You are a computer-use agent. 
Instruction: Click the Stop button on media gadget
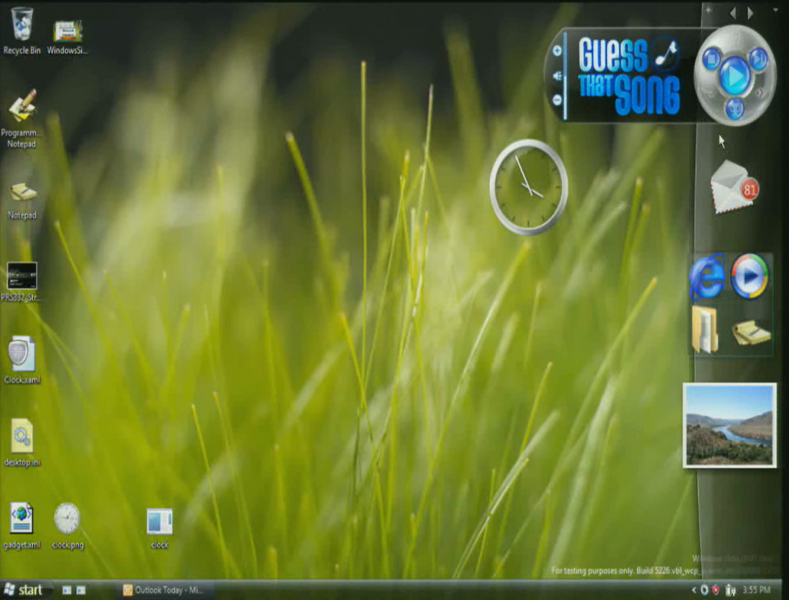coord(712,59)
